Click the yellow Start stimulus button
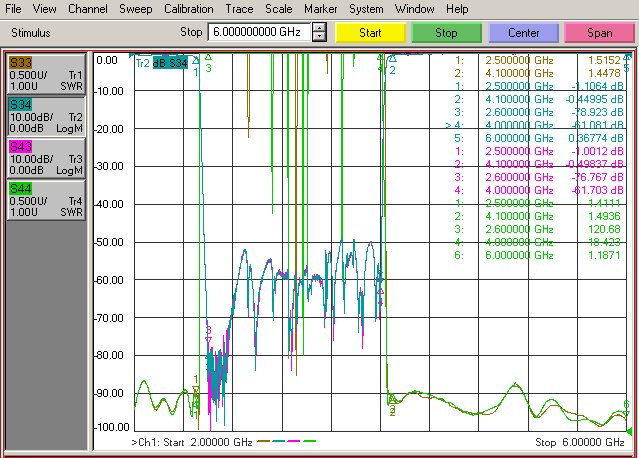Screen dimensions: 639x458 (370, 33)
